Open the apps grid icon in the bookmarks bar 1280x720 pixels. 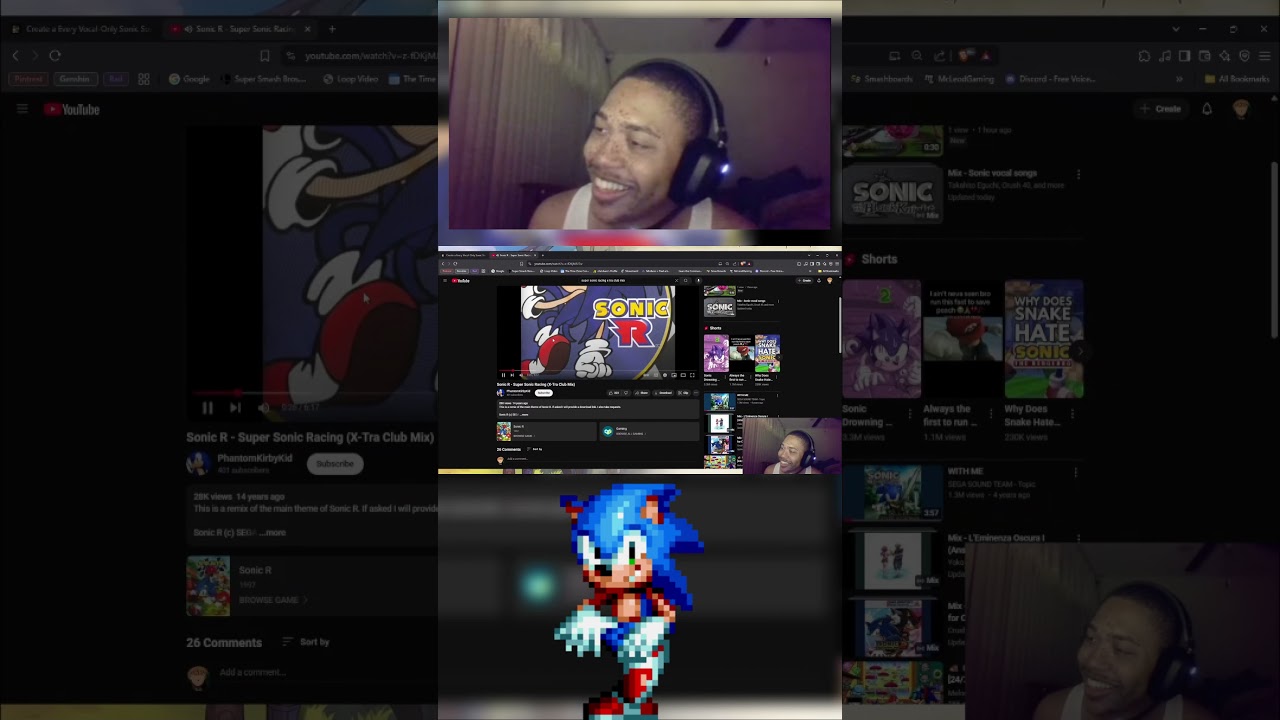pyautogui.click(x=144, y=79)
